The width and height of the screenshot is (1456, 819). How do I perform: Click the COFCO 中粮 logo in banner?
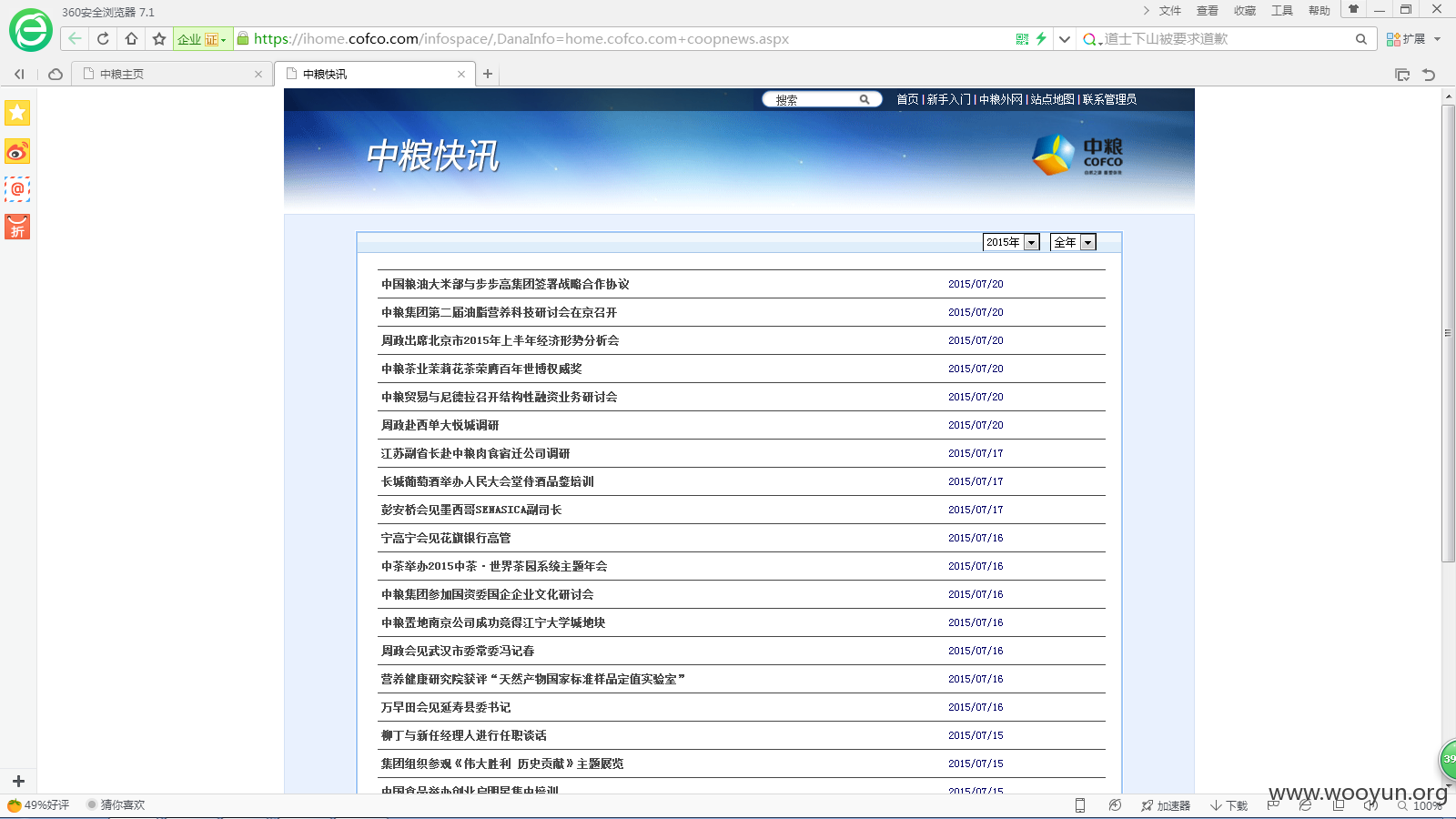1077,155
